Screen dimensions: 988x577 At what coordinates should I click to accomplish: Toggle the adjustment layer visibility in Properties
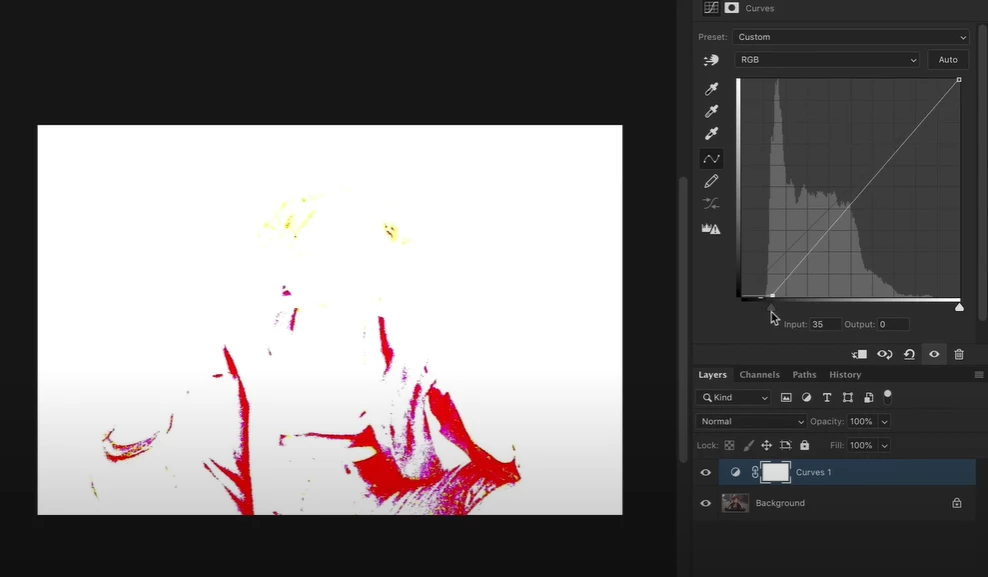tap(934, 355)
